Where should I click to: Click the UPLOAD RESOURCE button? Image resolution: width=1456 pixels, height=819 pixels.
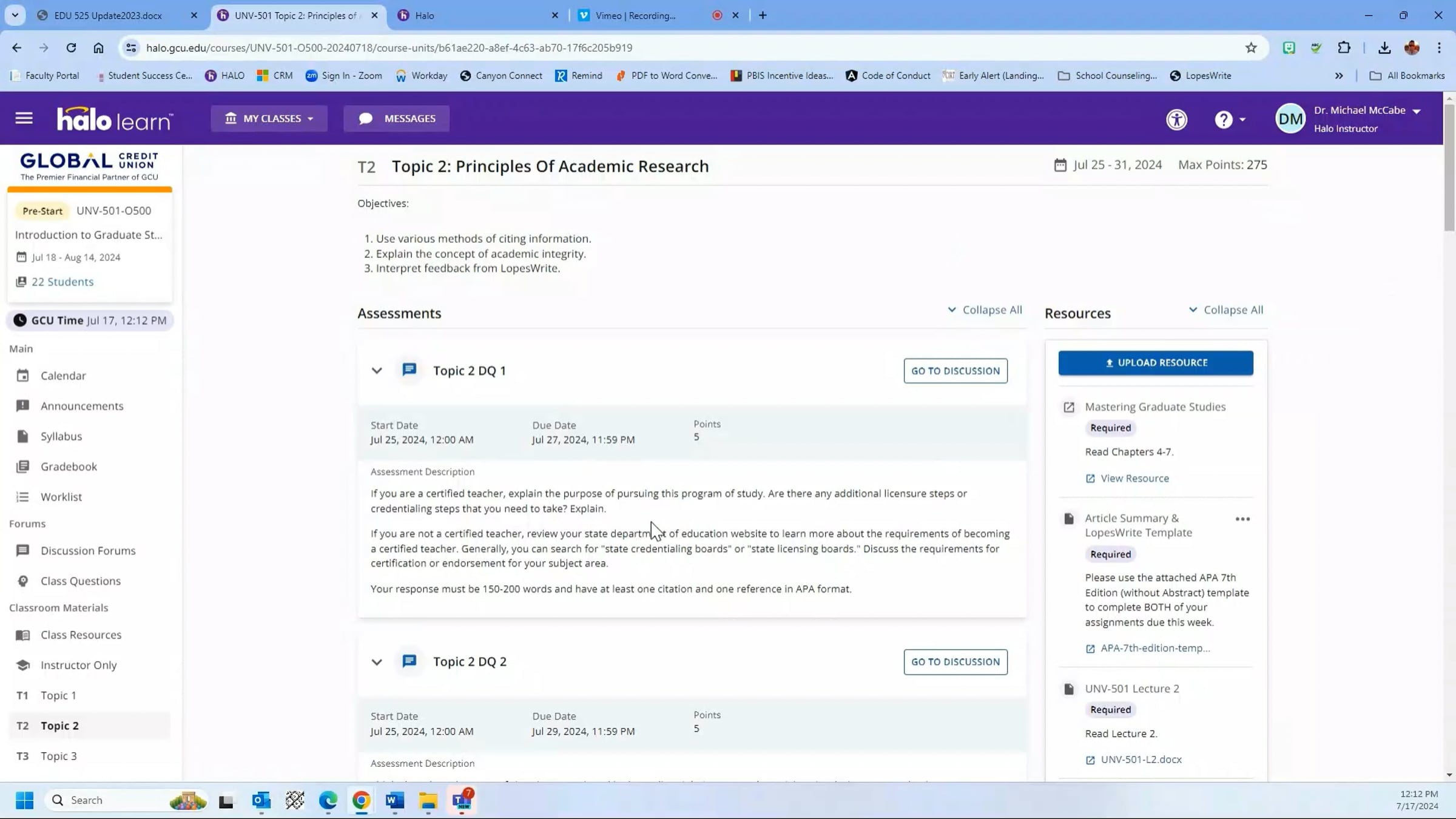click(1155, 363)
